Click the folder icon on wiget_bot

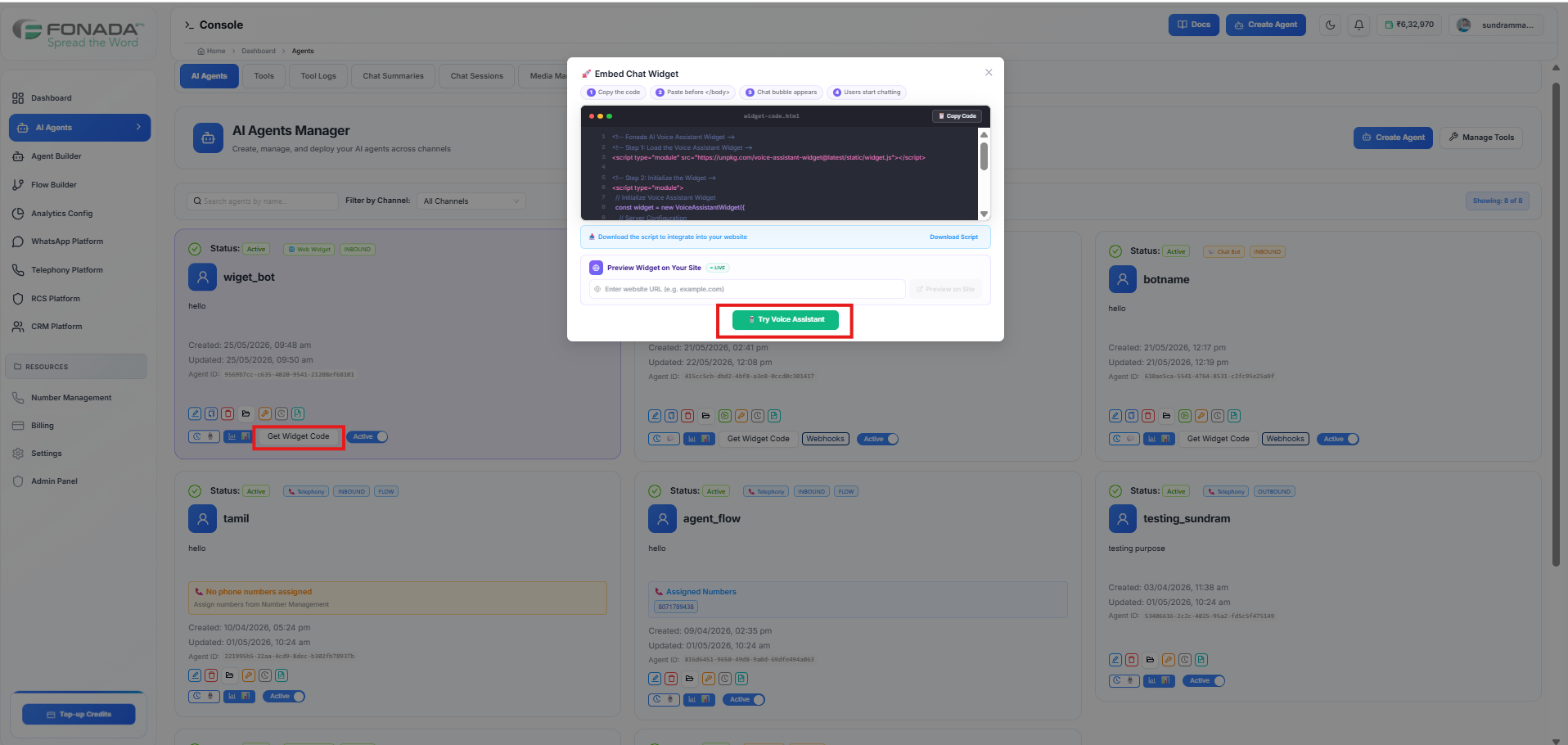point(246,413)
